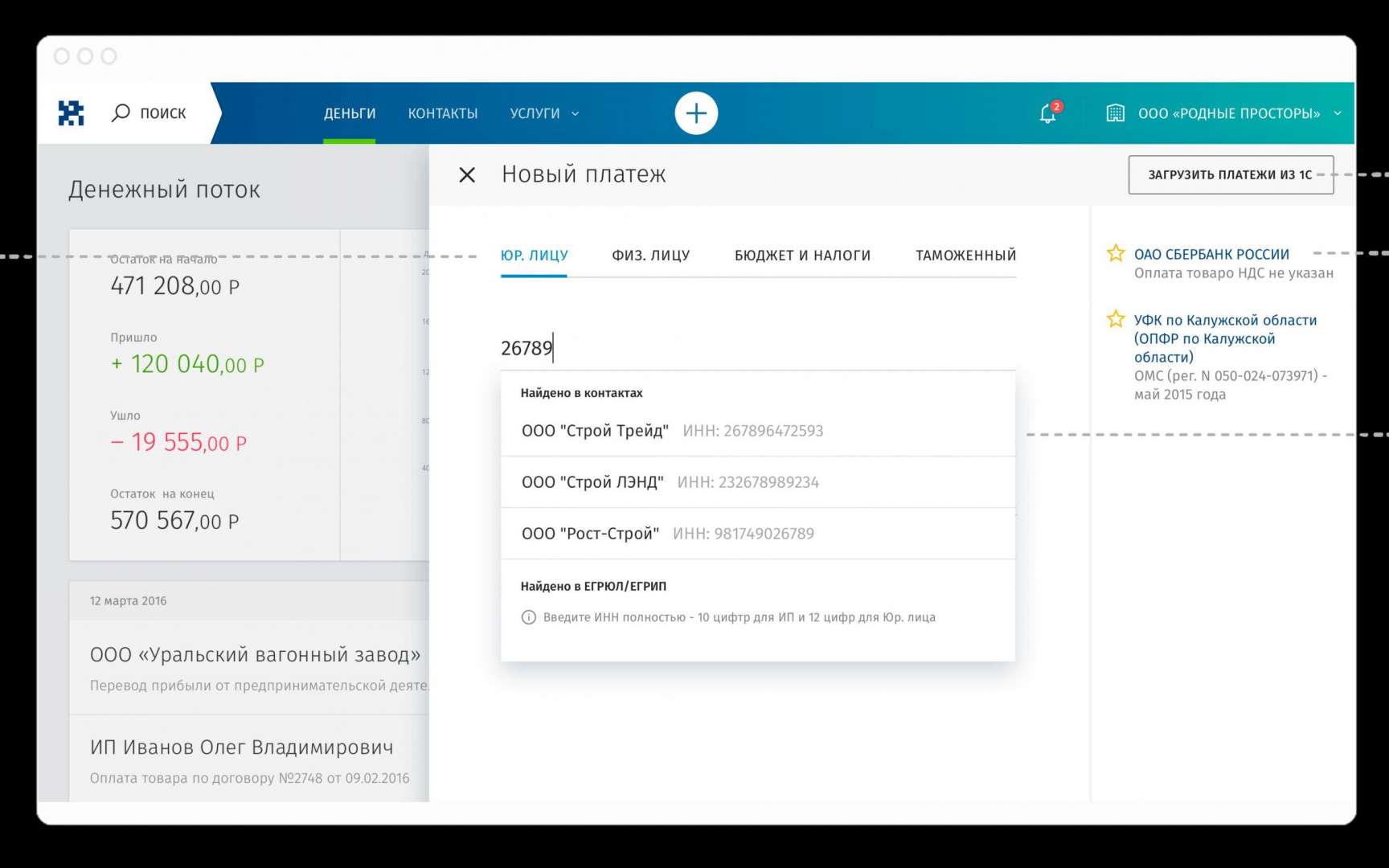
Task: Click the company building icon
Action: click(1115, 113)
